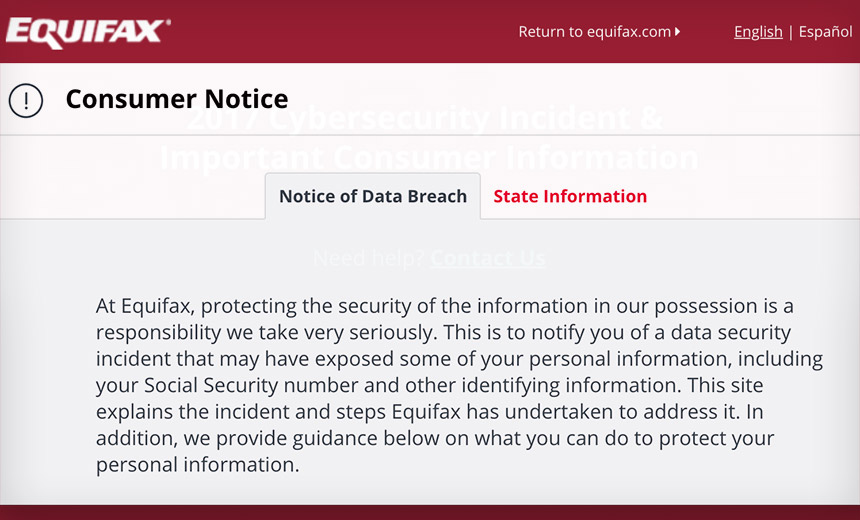Open the Return to equifax.com link
The width and height of the screenshot is (860, 520).
[594, 32]
